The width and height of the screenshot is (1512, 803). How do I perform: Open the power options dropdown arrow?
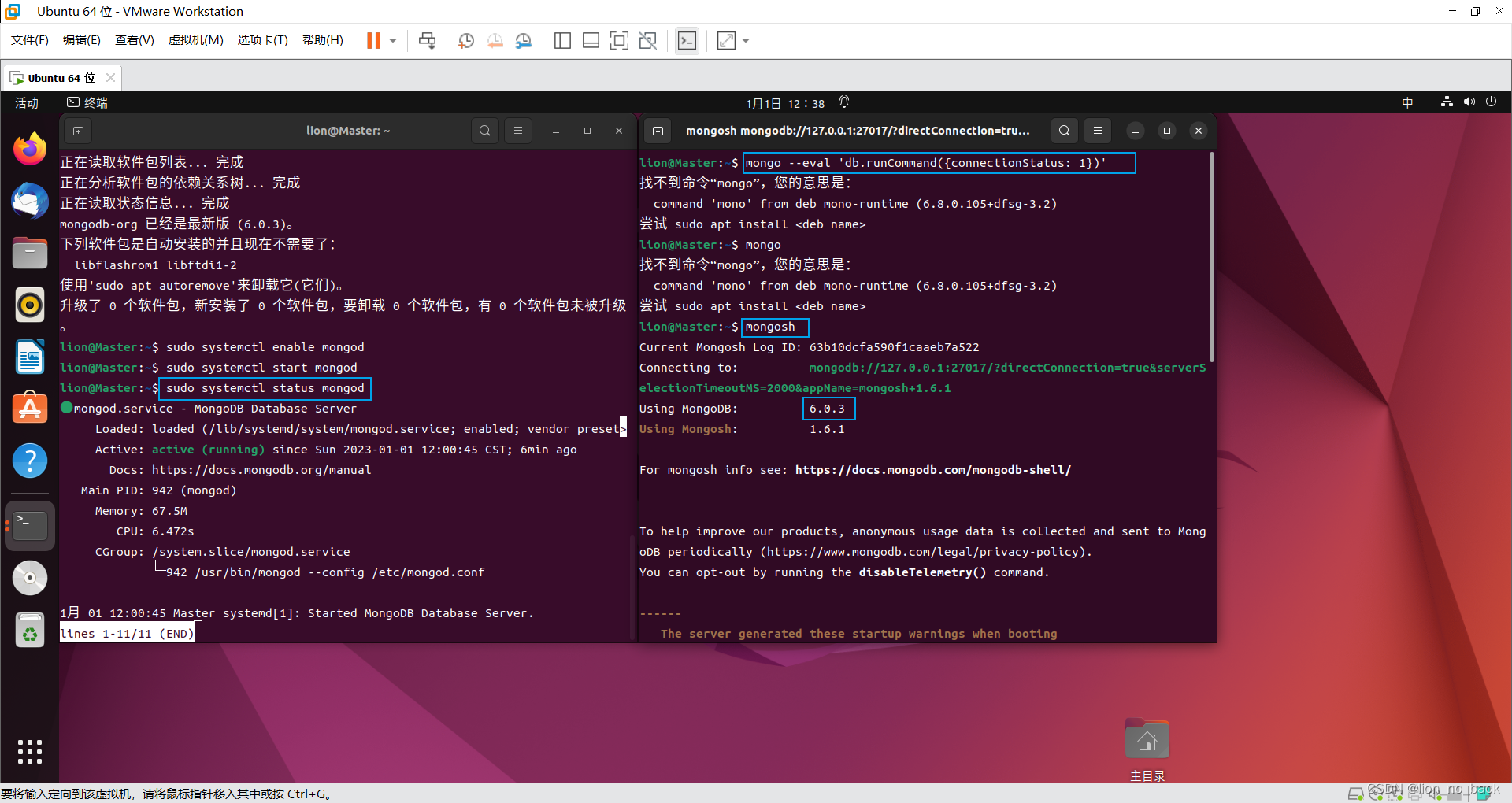point(392,40)
